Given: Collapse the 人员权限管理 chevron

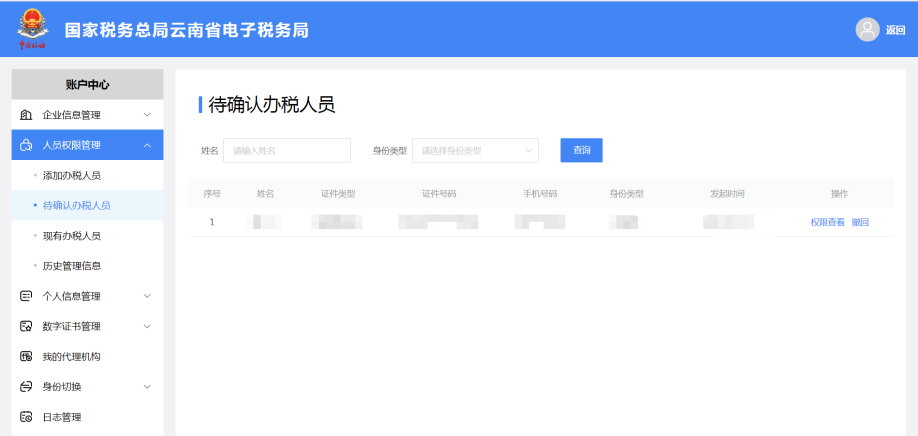Looking at the screenshot, I should click(147, 145).
